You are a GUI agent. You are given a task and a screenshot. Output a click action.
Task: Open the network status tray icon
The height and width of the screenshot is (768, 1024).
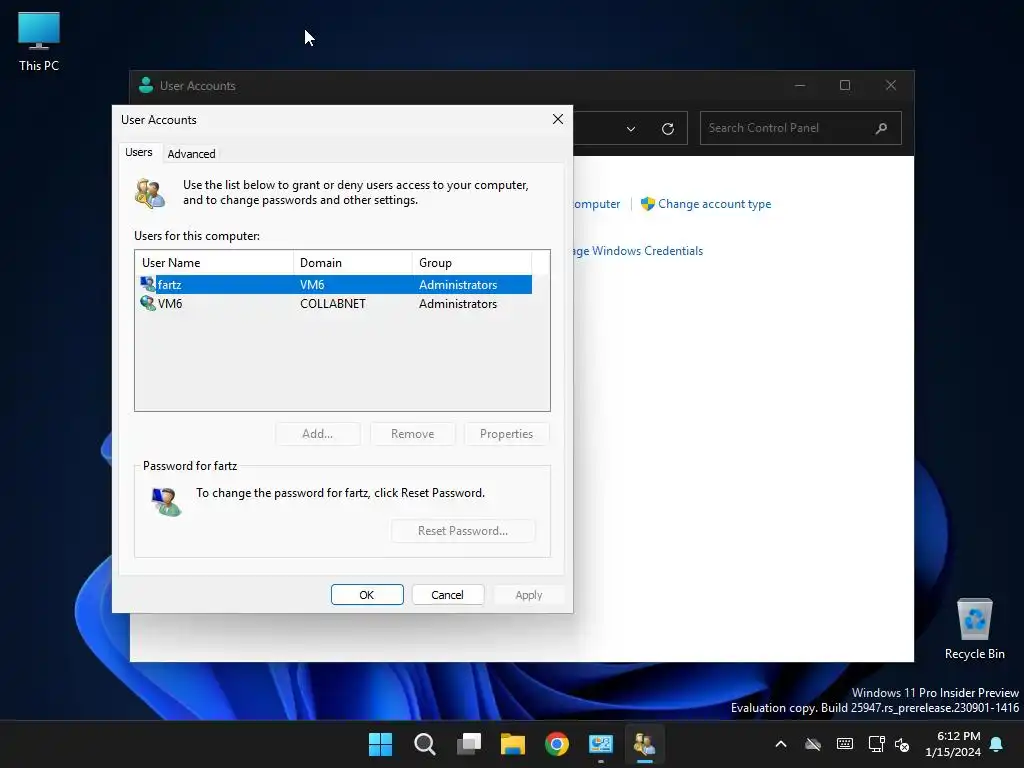point(876,744)
